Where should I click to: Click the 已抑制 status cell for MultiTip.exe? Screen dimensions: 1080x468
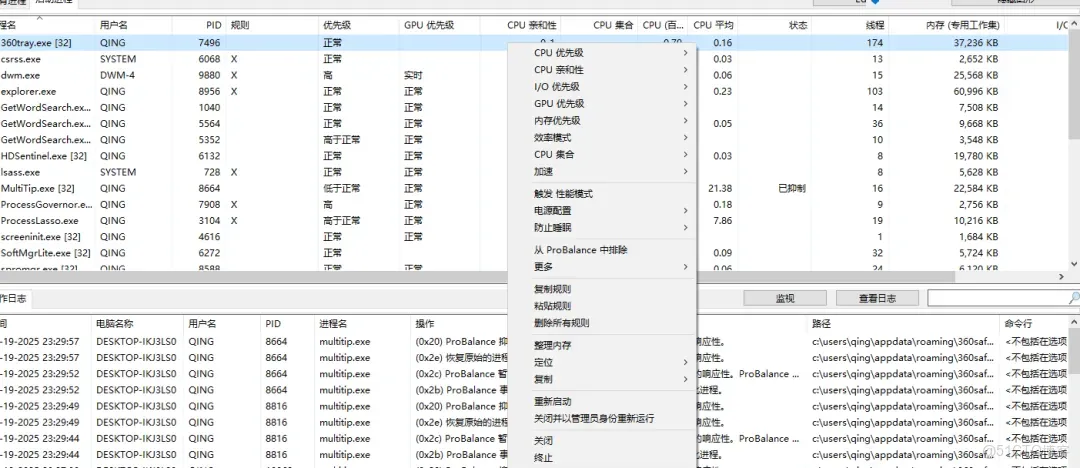point(791,188)
